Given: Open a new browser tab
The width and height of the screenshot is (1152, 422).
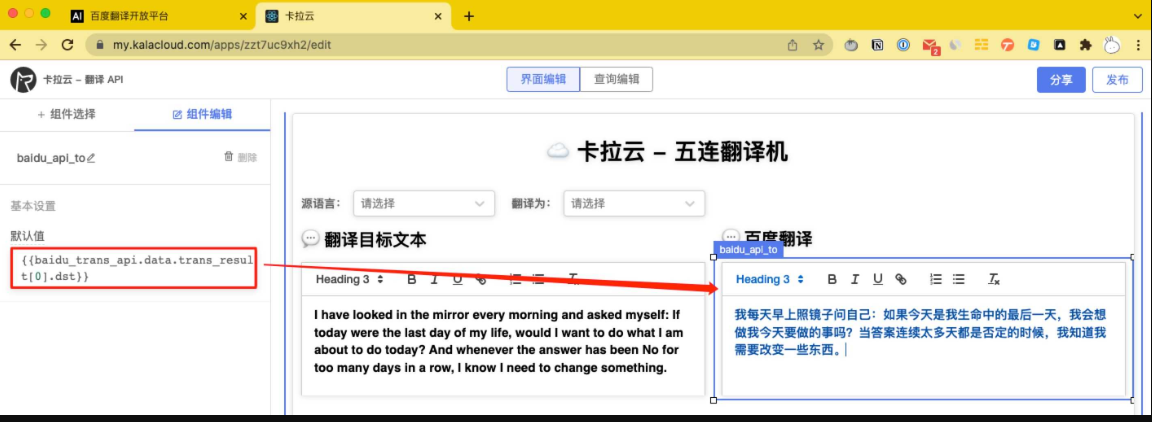Looking at the screenshot, I should 469,17.
